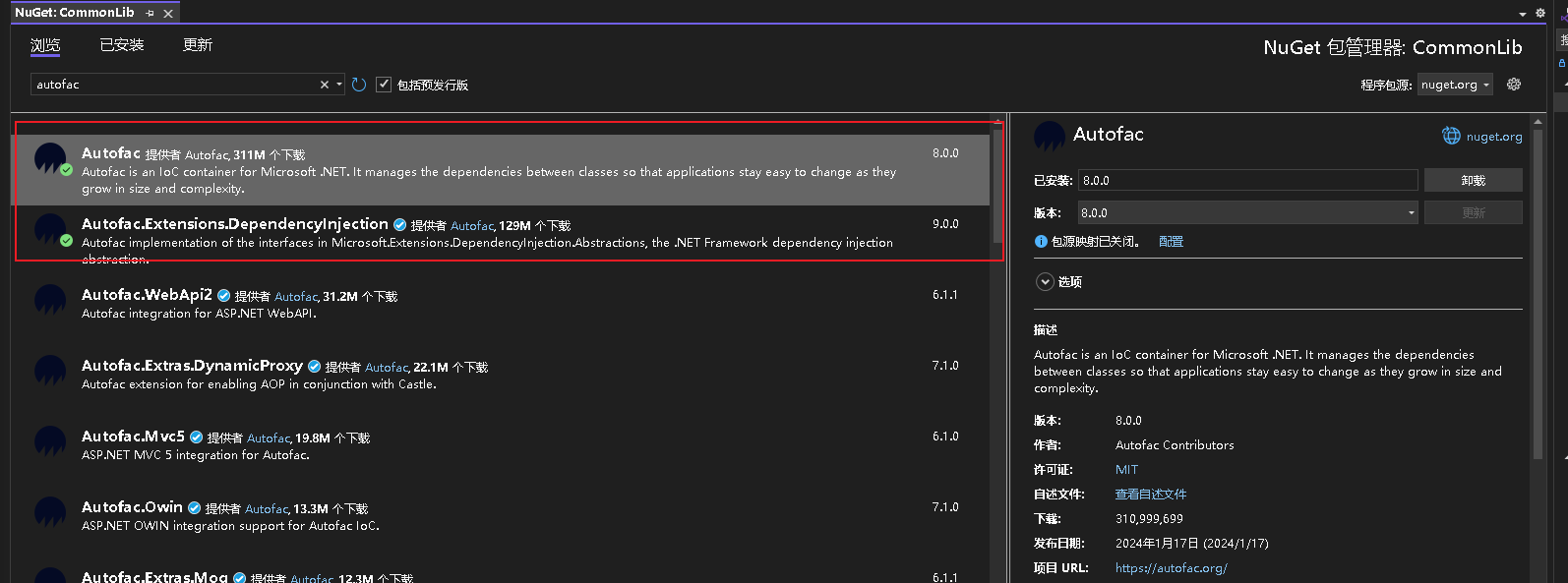This screenshot has height=583, width=1568.
Task: Open the MIT license link
Action: pyautogui.click(x=1126, y=470)
